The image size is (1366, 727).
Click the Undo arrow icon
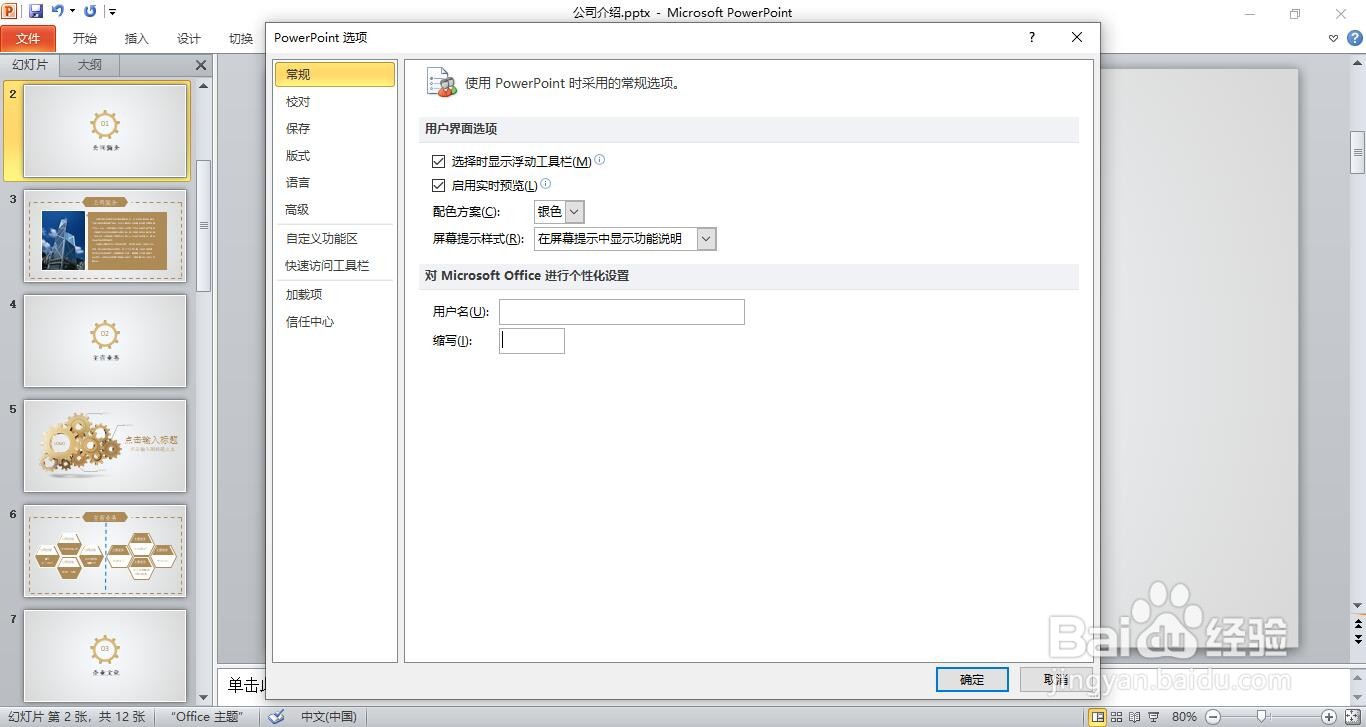click(57, 11)
